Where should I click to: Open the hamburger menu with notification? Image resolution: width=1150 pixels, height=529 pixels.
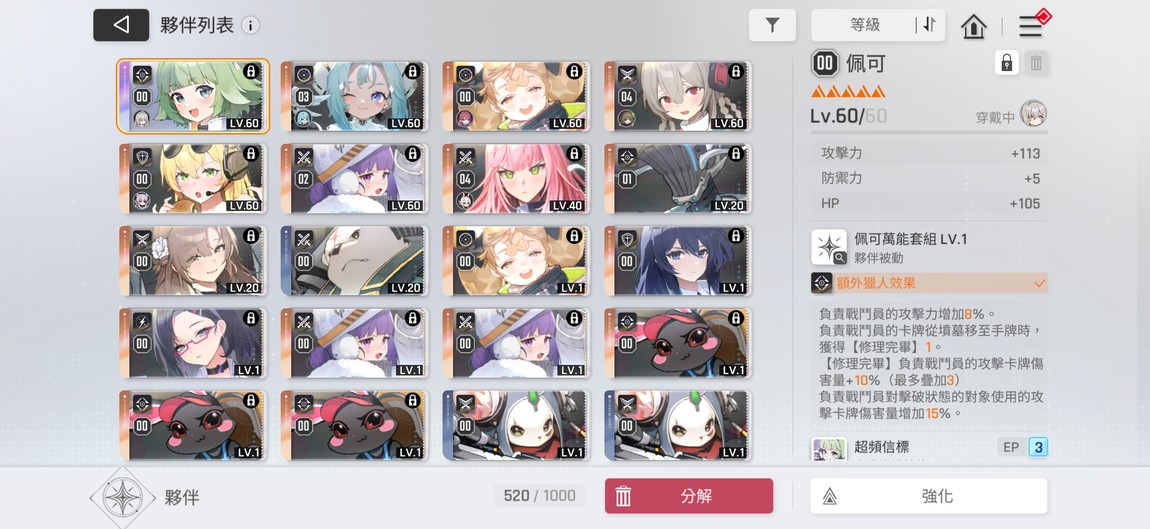(x=1032, y=26)
